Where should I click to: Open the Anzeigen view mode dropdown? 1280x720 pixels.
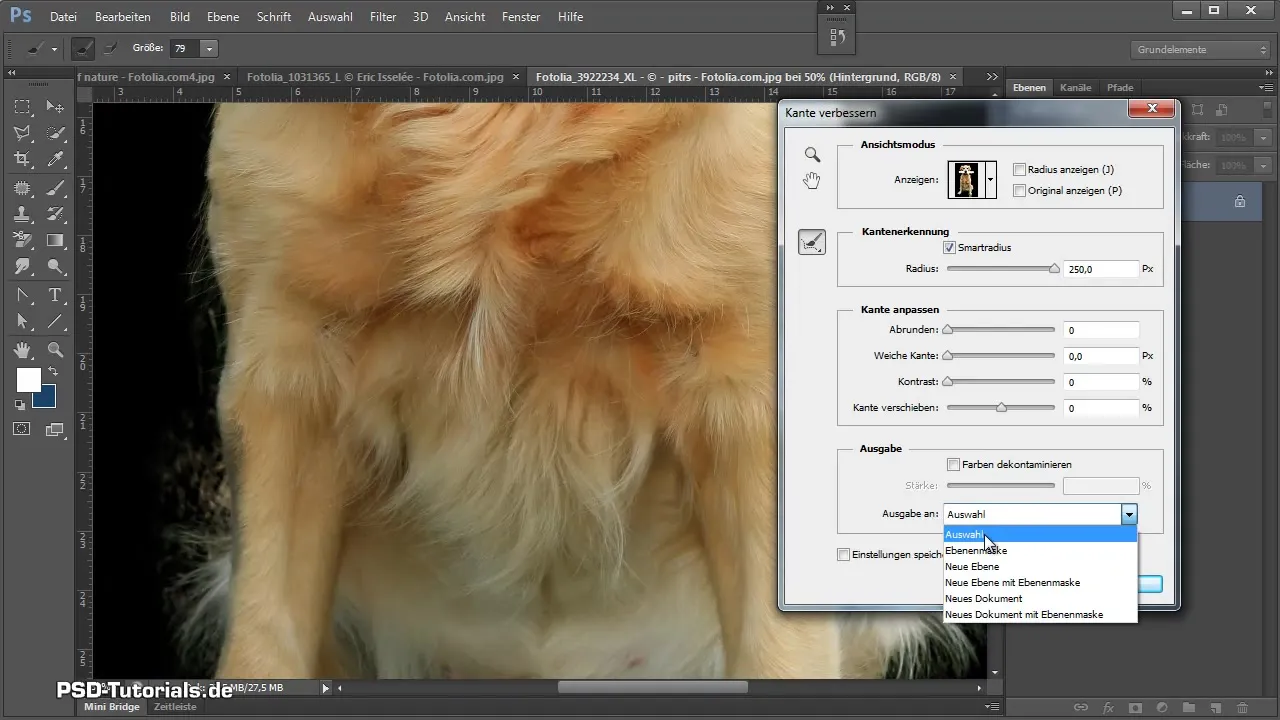coord(990,180)
